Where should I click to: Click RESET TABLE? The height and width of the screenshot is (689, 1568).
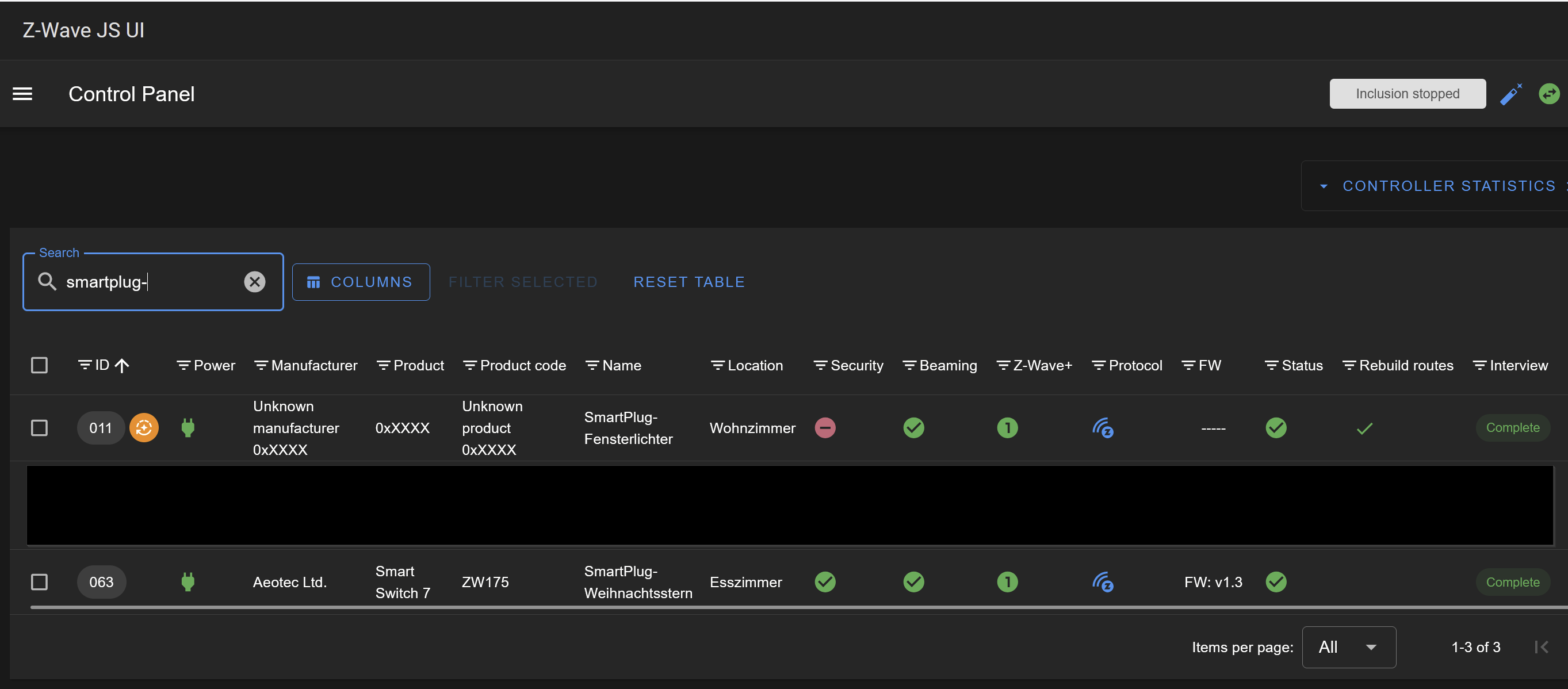(x=689, y=282)
